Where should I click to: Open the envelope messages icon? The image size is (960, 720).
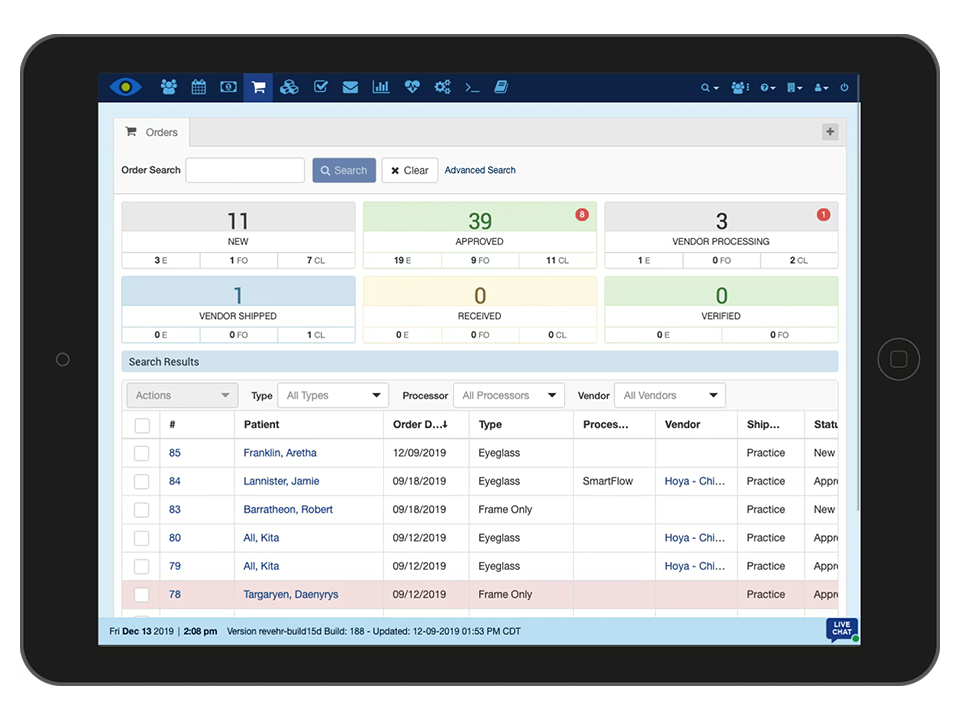click(x=350, y=87)
